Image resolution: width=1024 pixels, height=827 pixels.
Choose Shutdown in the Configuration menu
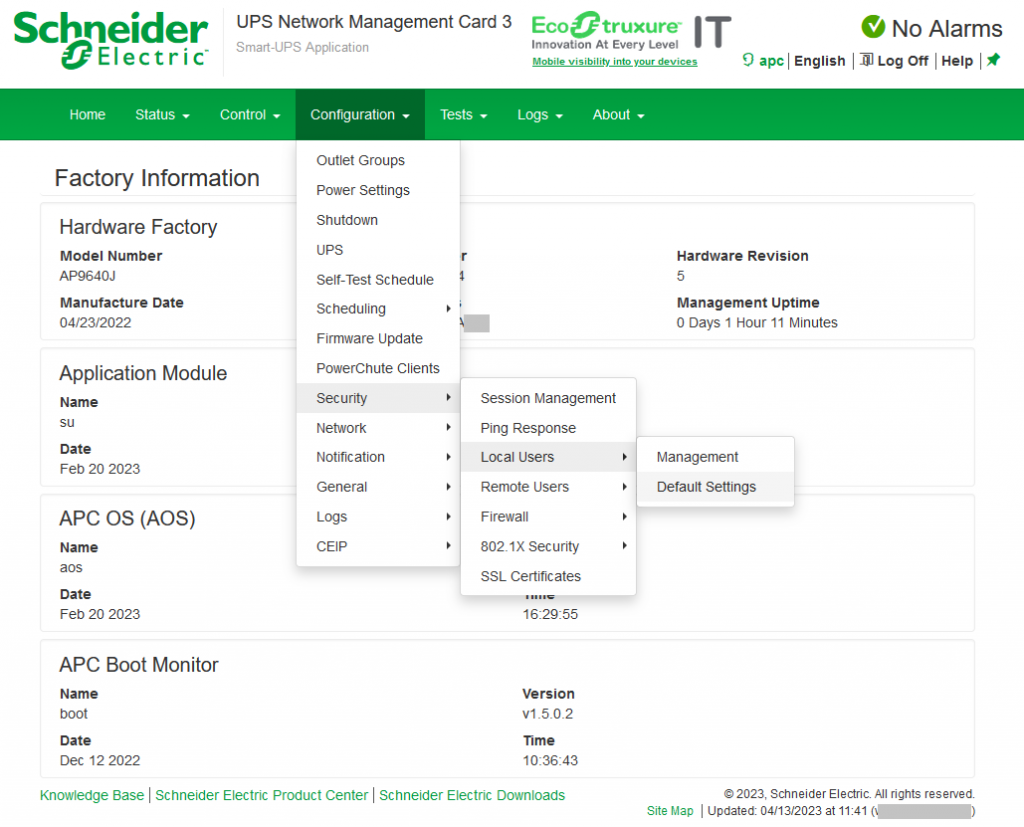pyautogui.click(x=378, y=220)
